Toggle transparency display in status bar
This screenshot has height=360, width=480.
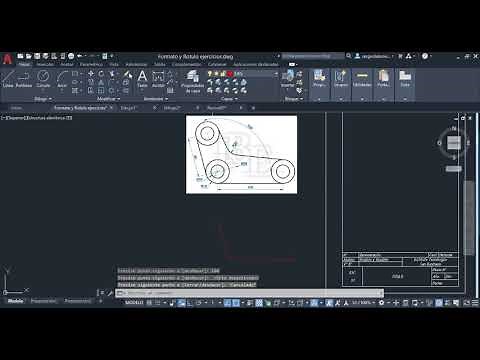click(259, 303)
